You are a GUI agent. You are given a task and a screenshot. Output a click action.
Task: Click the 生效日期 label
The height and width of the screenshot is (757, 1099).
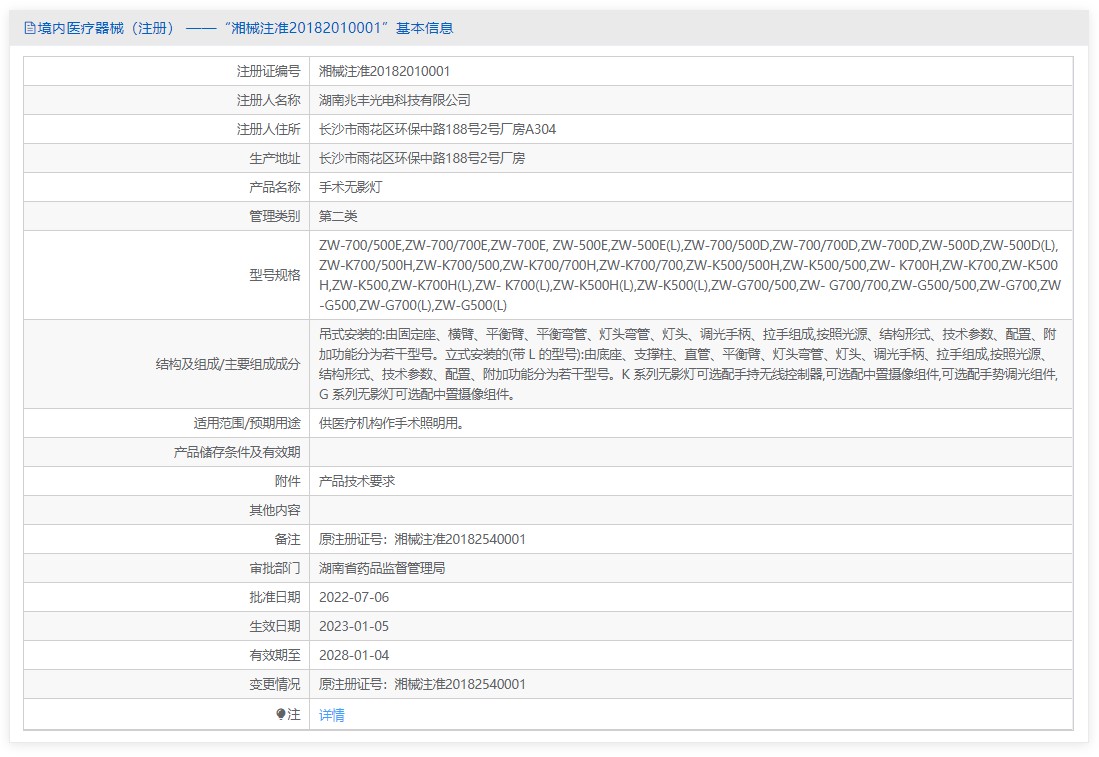[x=275, y=626]
